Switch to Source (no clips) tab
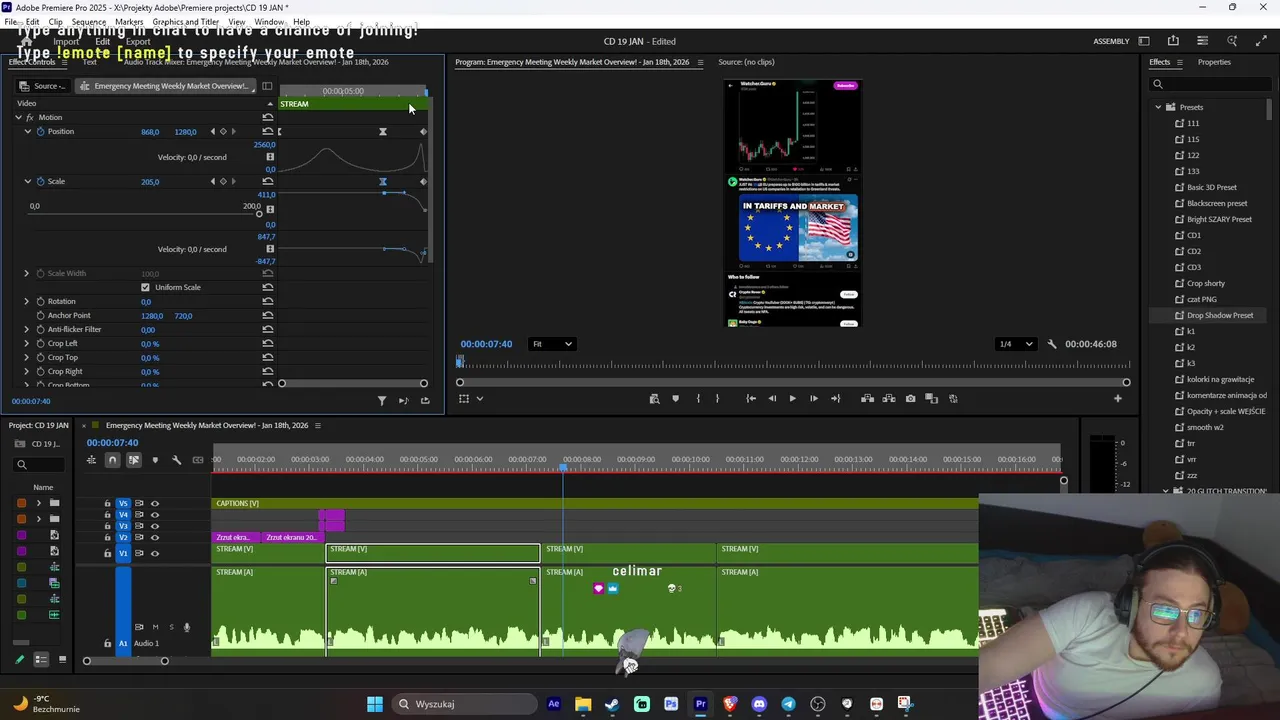1280x720 pixels. 746,62
